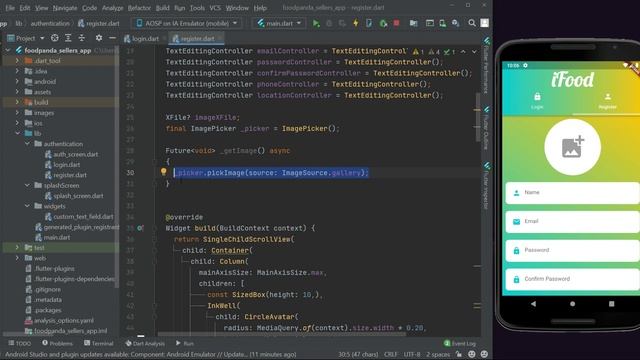This screenshot has width=640, height=360.
Task: Click the UTF-8 encoding in the status bar
Action: (412, 354)
